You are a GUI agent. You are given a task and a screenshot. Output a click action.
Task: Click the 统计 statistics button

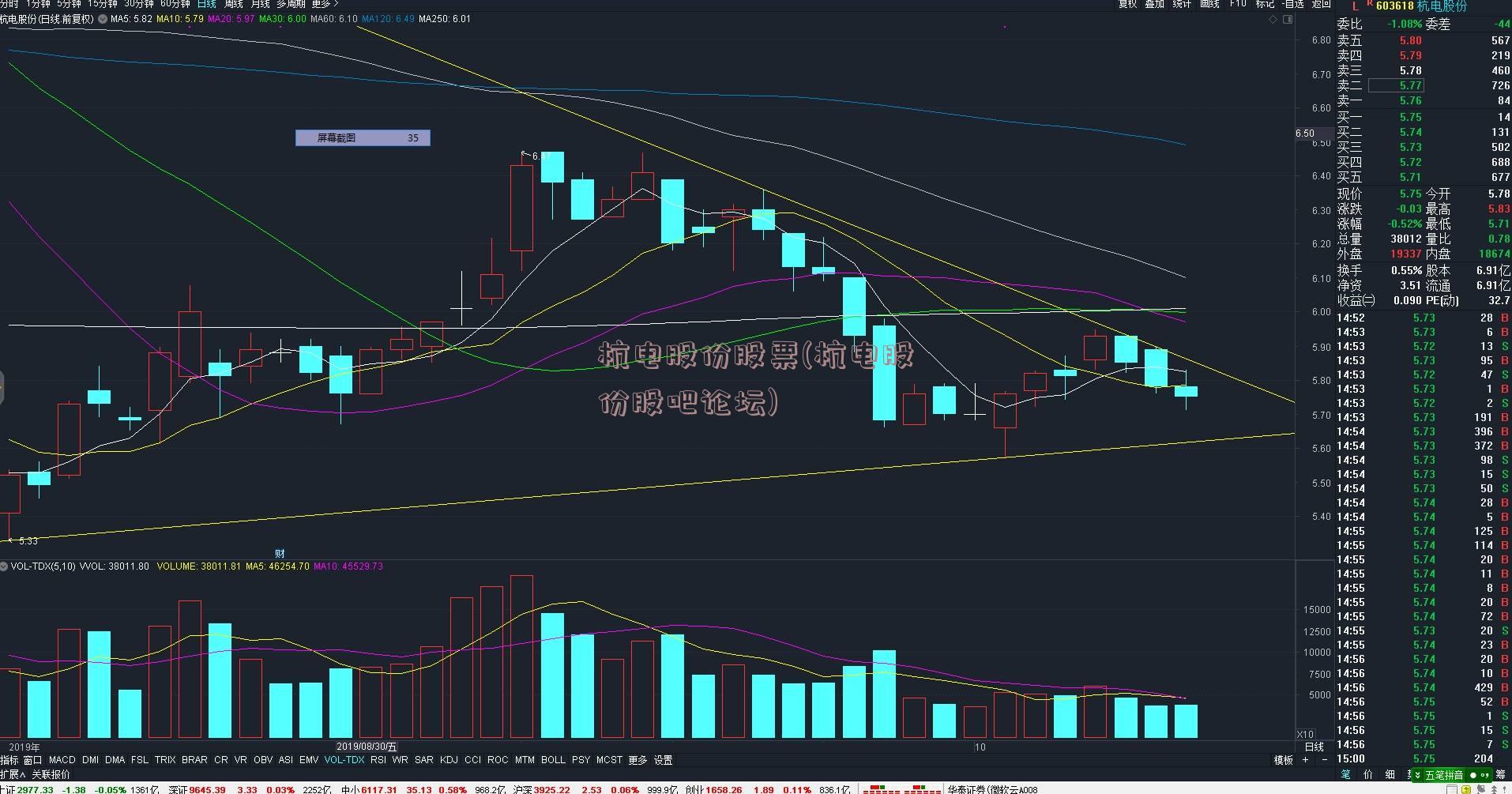(x=1182, y=4)
